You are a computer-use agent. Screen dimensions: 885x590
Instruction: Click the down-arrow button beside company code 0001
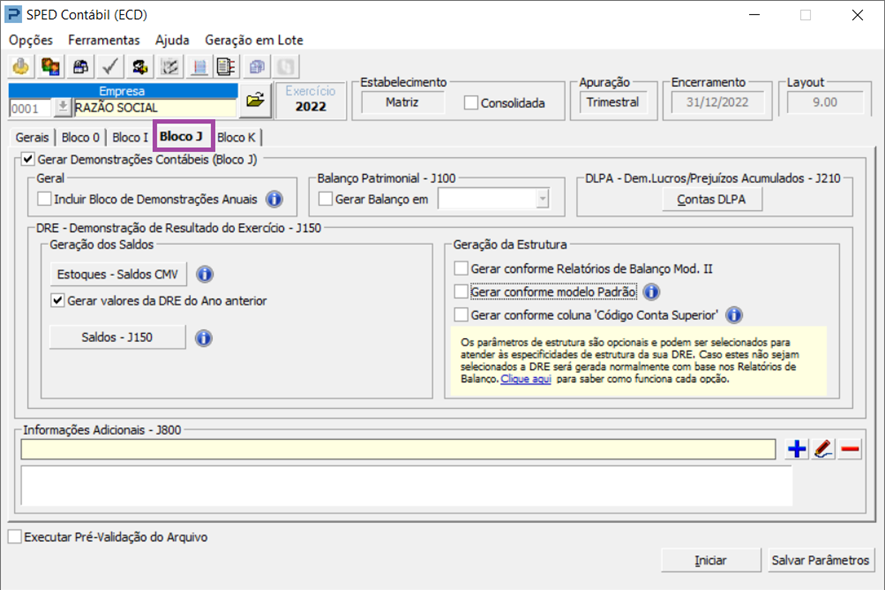(x=63, y=108)
